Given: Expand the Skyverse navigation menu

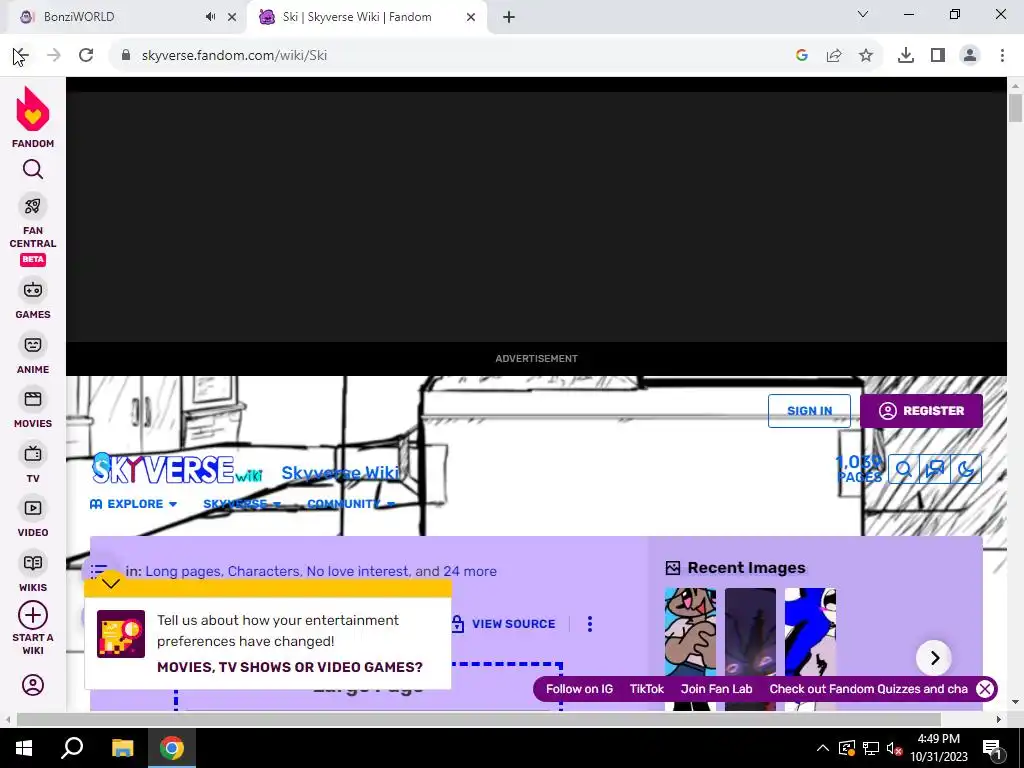Looking at the screenshot, I should tap(242, 504).
